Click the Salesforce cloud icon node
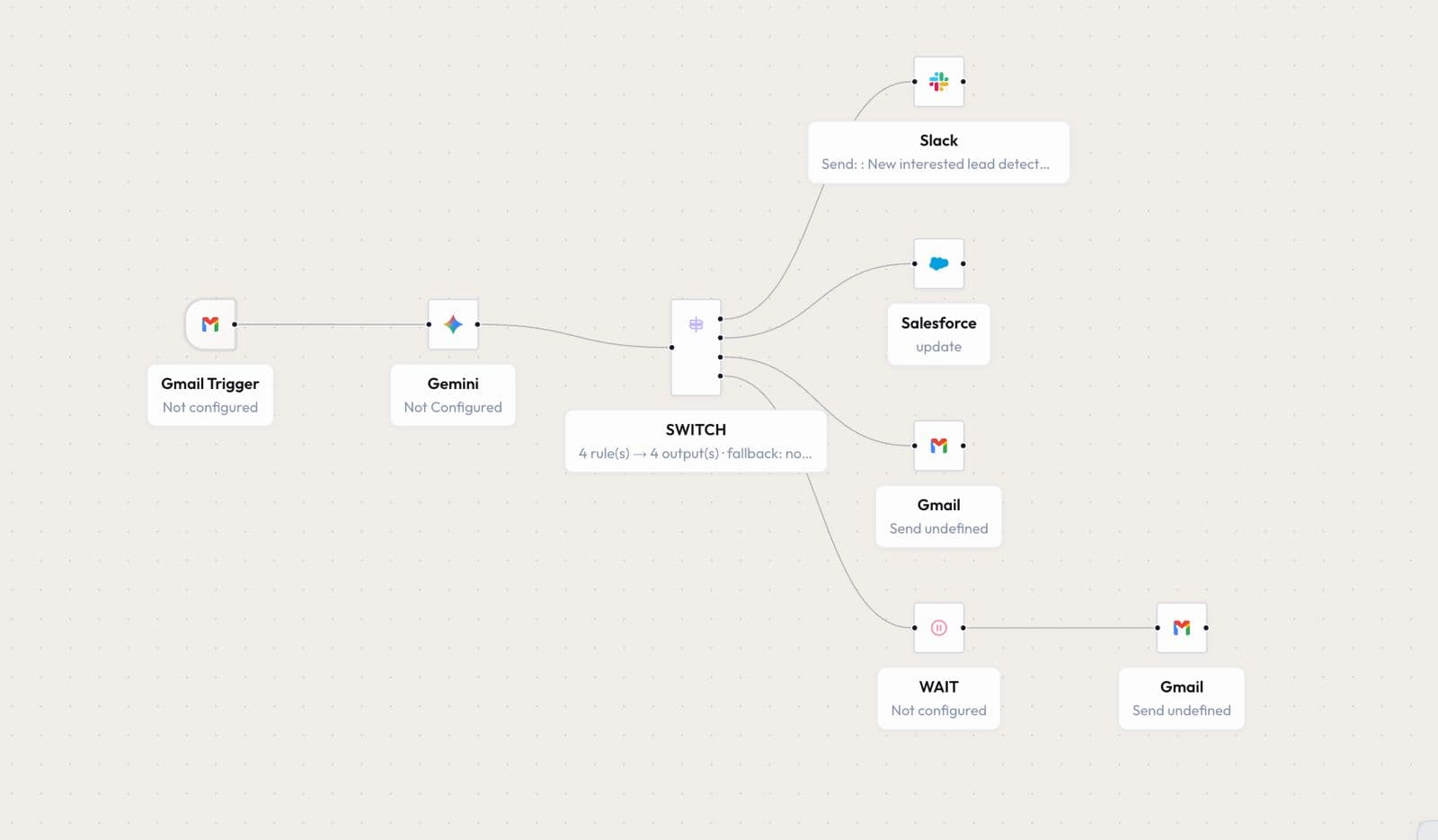Screen dimensions: 1438x840 click(938, 263)
